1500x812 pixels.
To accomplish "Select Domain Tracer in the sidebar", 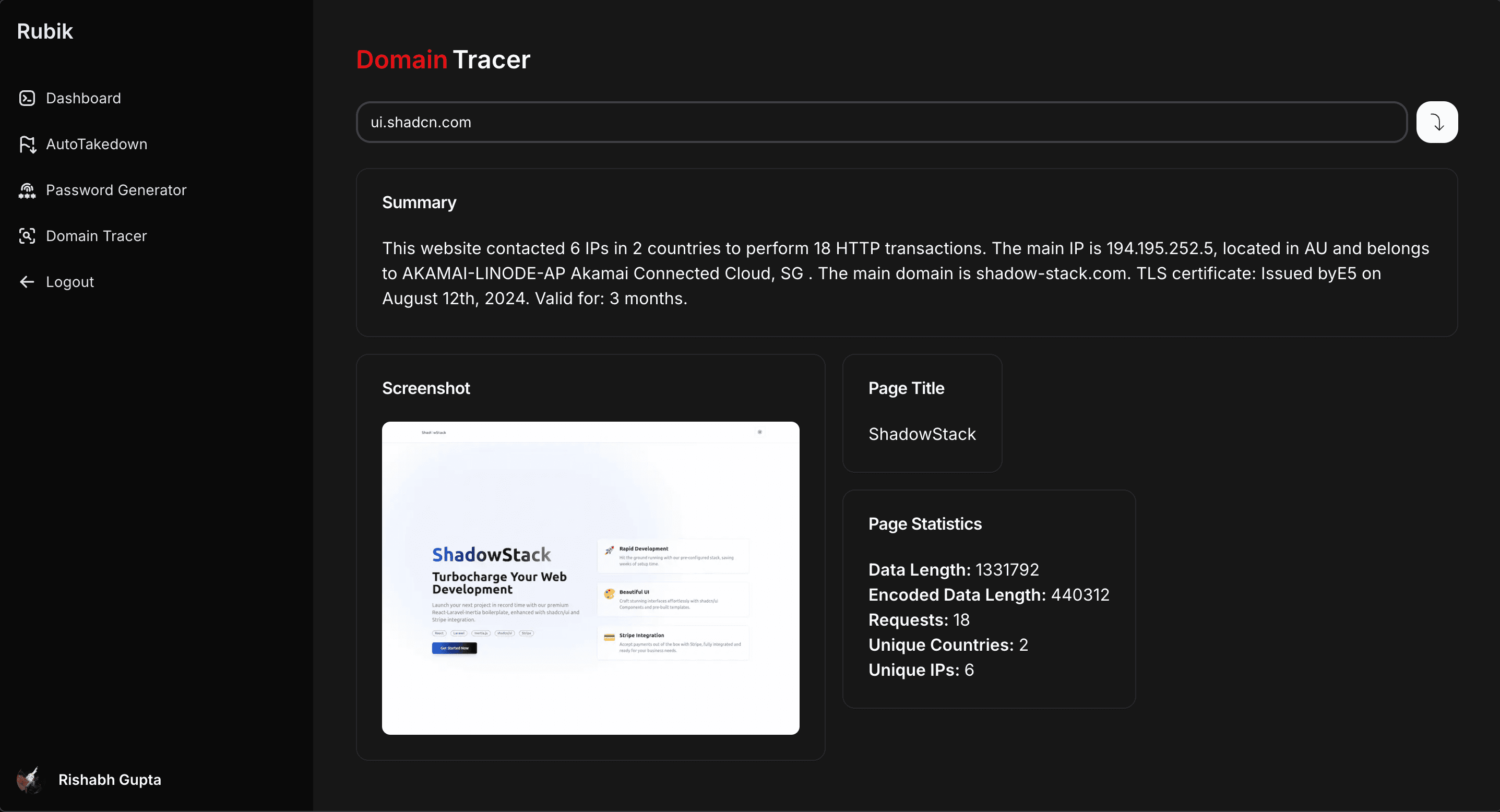I will pos(96,236).
